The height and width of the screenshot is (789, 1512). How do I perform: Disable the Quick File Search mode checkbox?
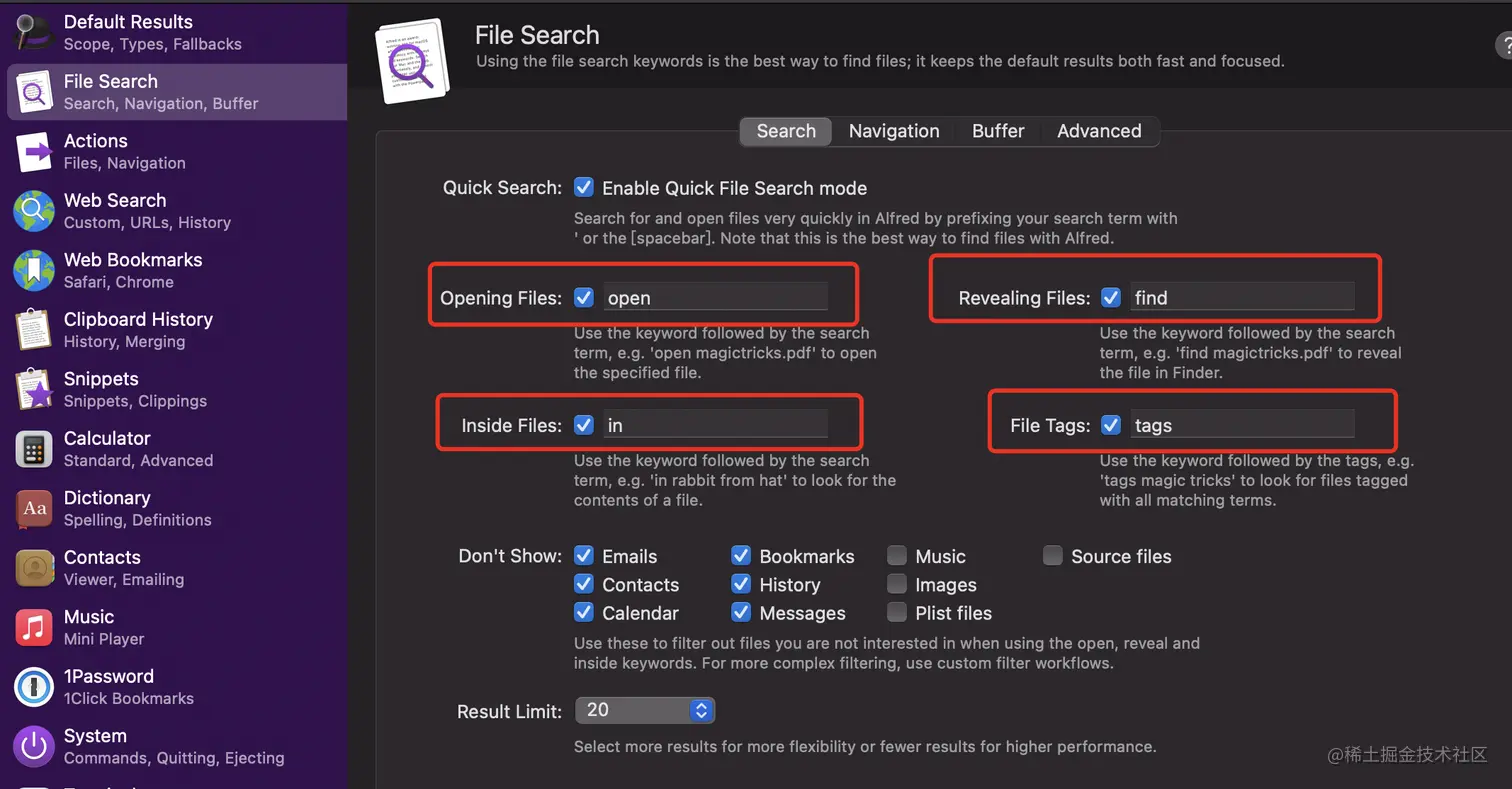click(584, 188)
